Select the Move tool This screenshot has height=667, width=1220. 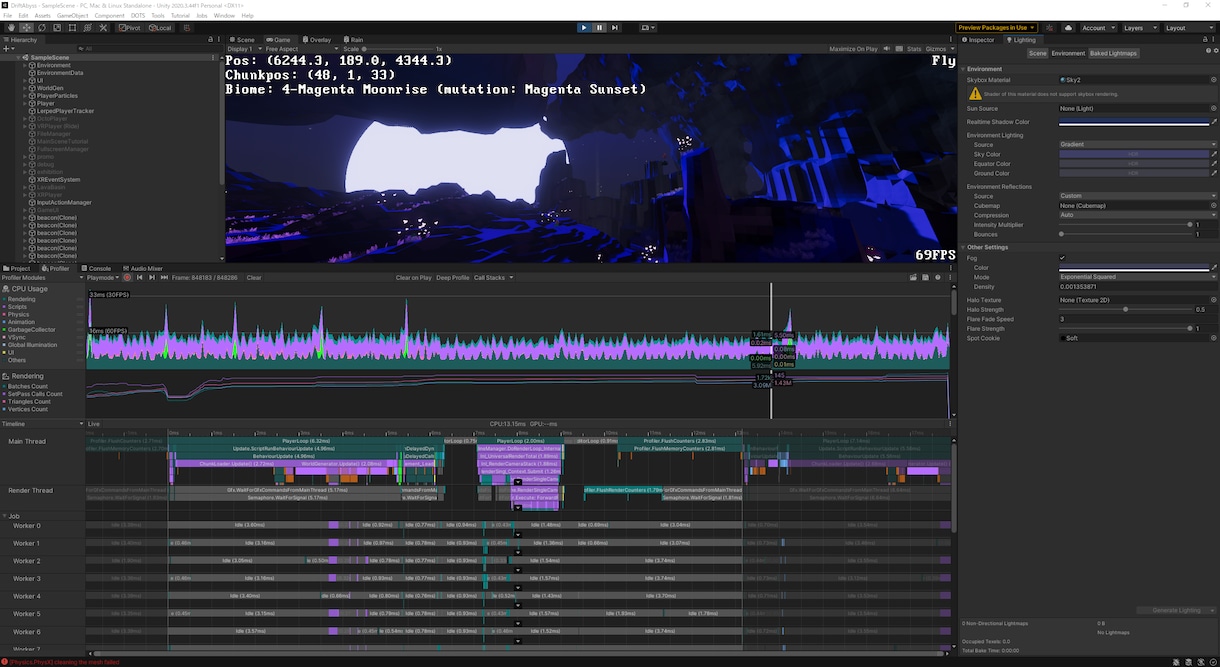pos(26,28)
